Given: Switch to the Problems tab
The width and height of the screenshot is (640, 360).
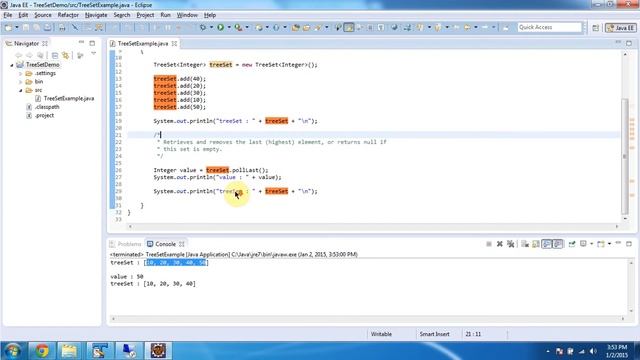Looking at the screenshot, I should pyautogui.click(x=125, y=244).
